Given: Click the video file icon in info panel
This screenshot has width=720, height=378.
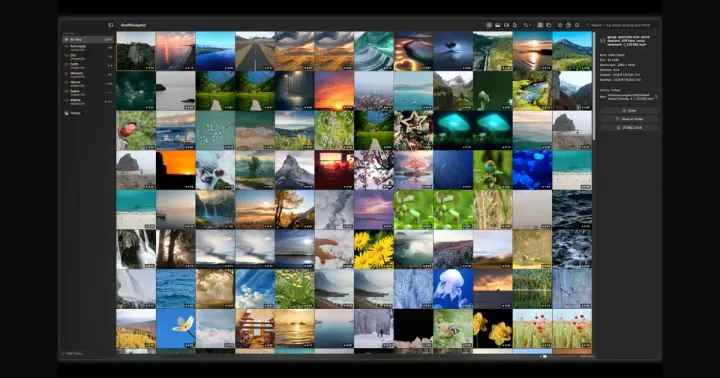Looking at the screenshot, I should [x=602, y=41].
